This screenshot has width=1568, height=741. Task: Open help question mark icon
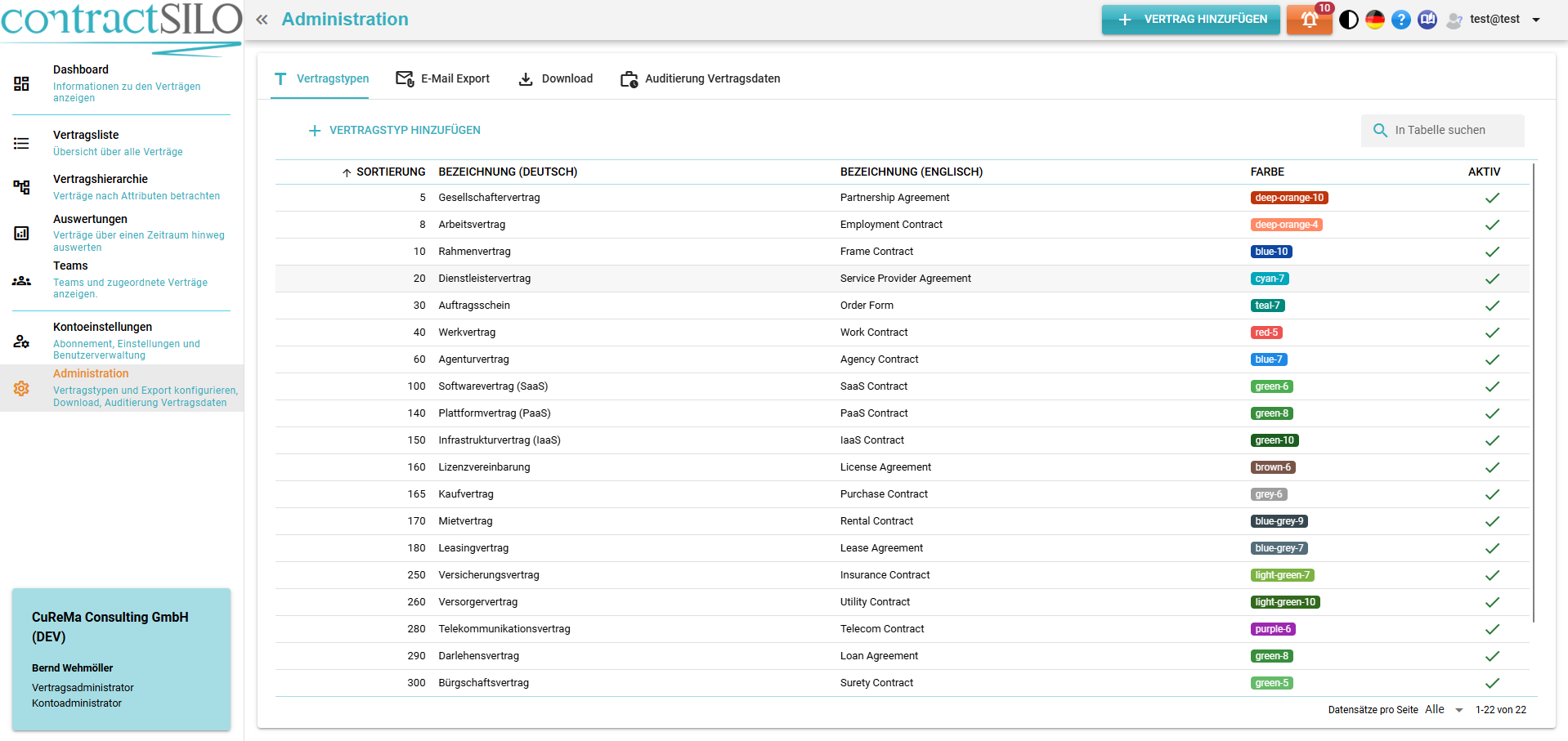click(1401, 20)
